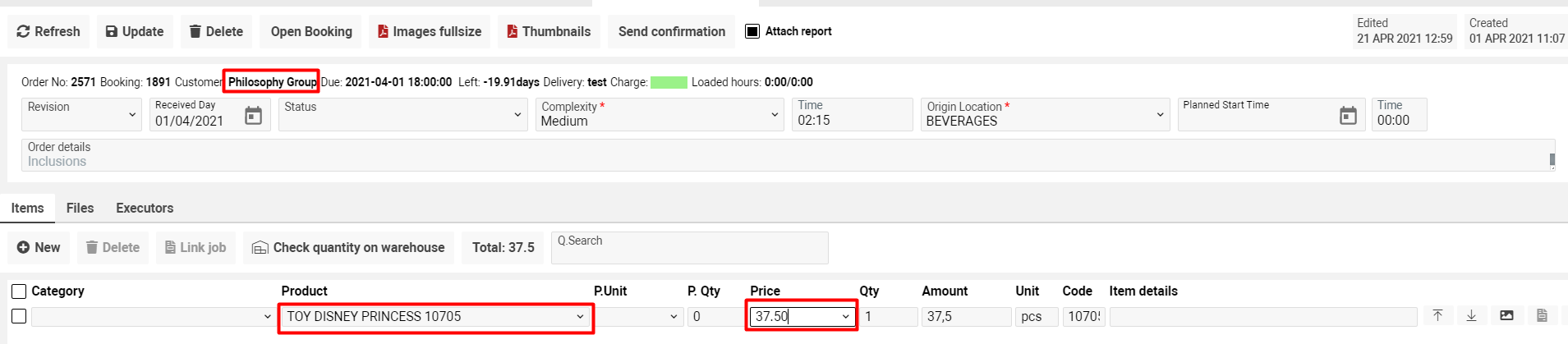1568x344 pixels.
Task: Open the Received Day calendar picker
Action: pos(253,116)
